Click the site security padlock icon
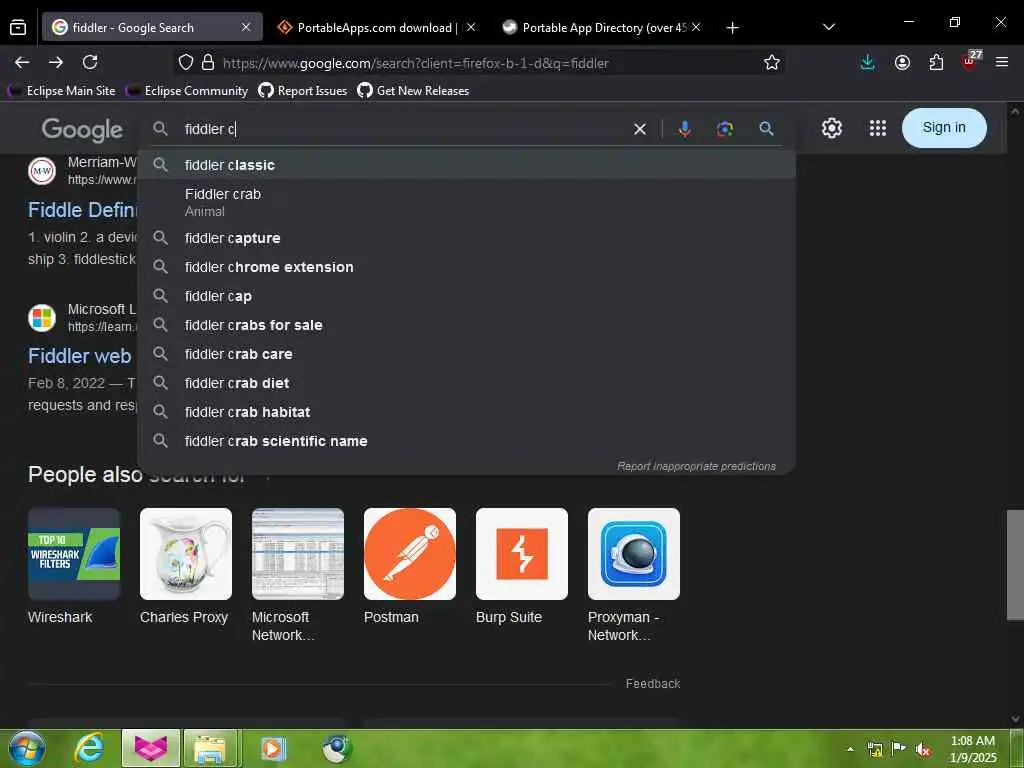 208,63
